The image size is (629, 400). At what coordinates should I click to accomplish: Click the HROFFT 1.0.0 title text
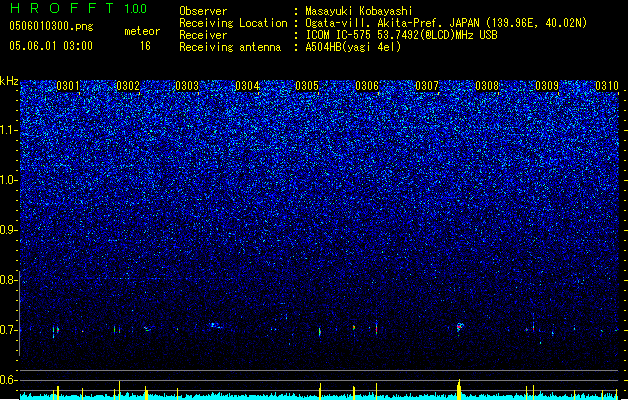pos(78,8)
